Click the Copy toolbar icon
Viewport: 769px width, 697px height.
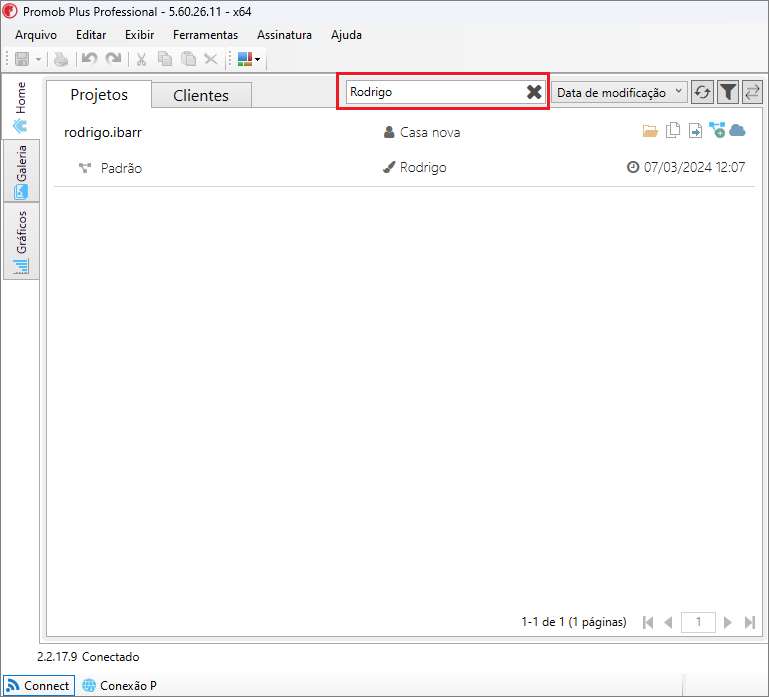[x=165, y=59]
